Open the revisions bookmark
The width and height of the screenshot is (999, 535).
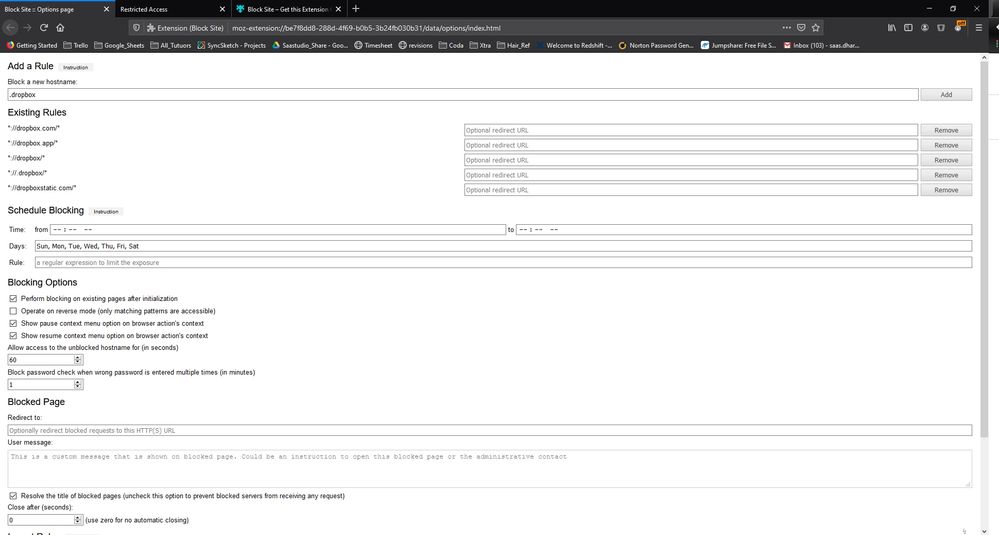[x=415, y=45]
